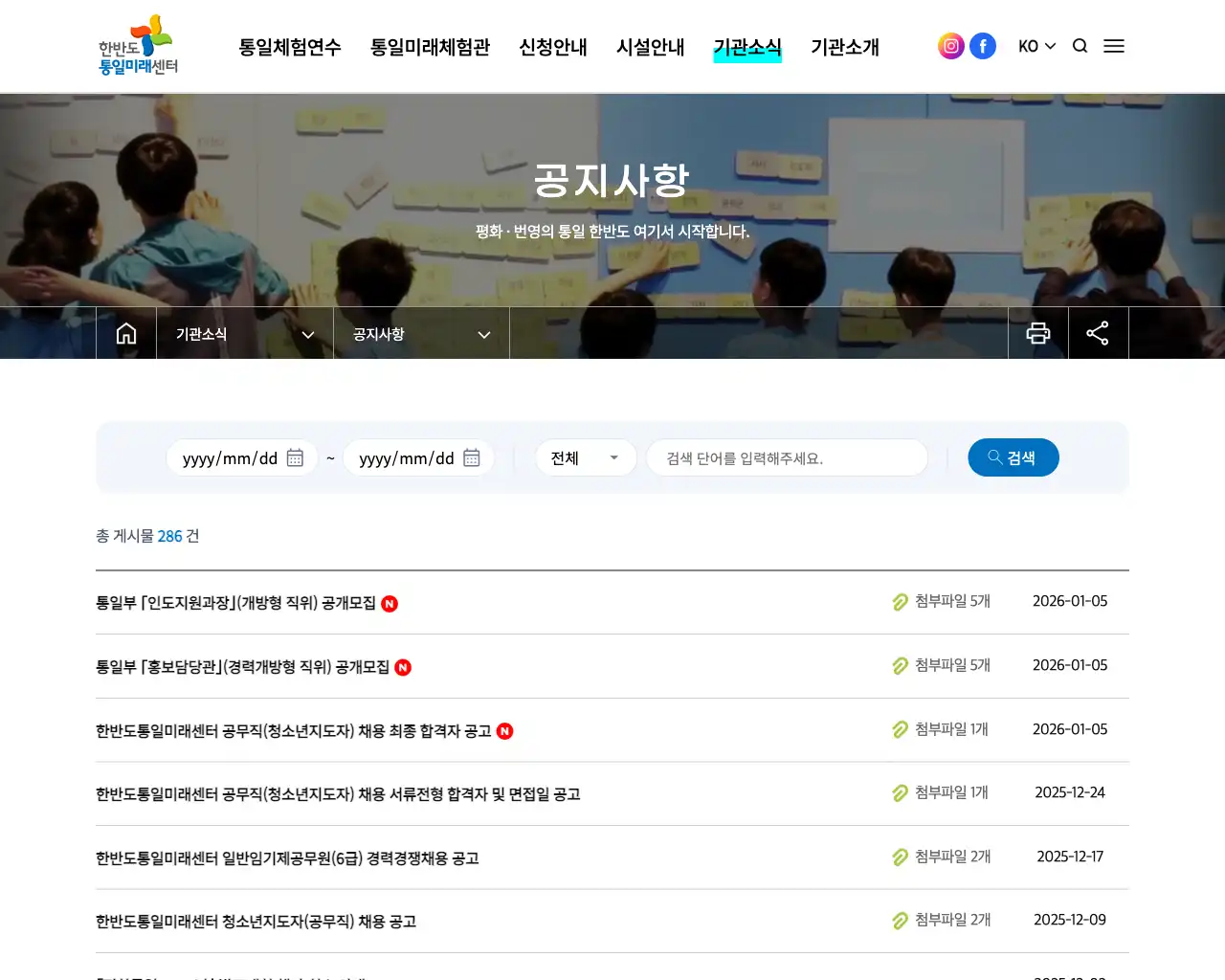The width and height of the screenshot is (1225, 980).
Task: Click the paperclip attachment icon on the first notice
Action: point(900,602)
